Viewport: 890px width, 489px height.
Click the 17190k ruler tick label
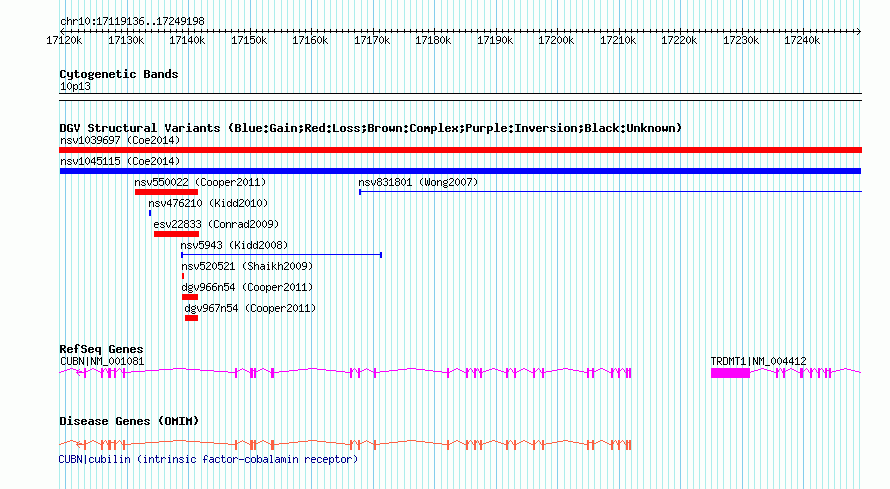click(x=495, y=40)
